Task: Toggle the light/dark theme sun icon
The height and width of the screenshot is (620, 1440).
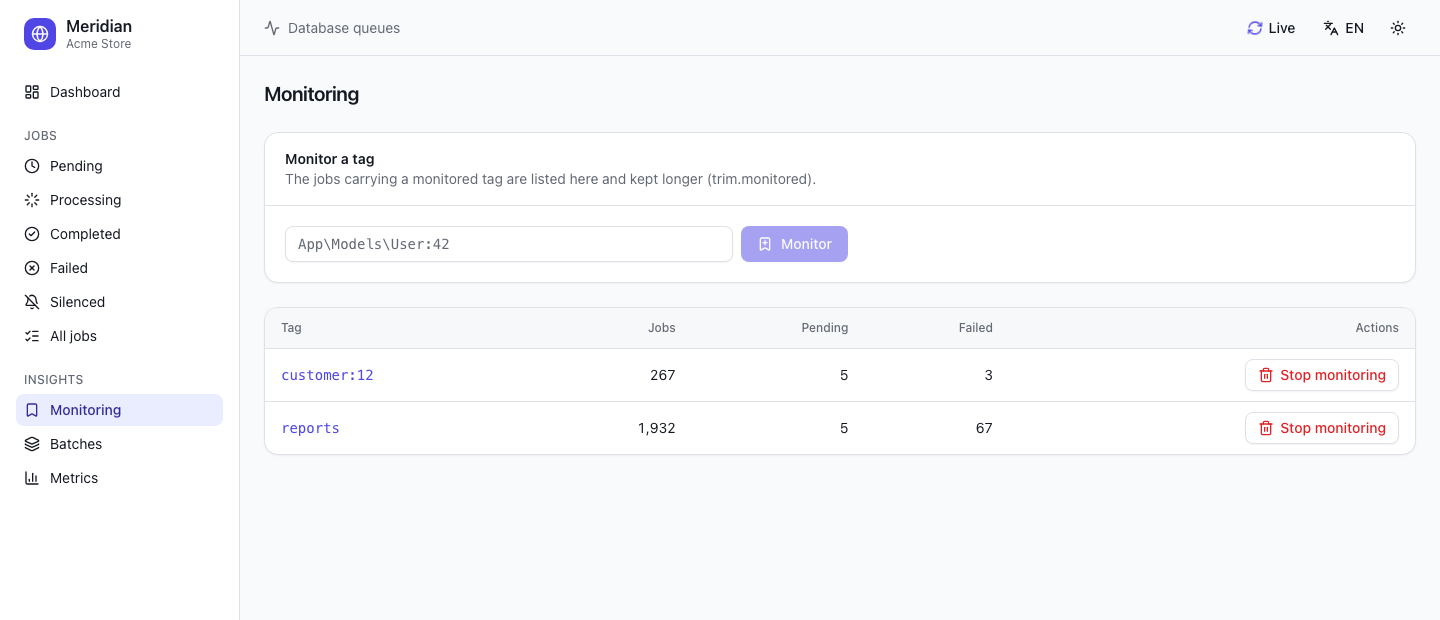Action: [1398, 28]
